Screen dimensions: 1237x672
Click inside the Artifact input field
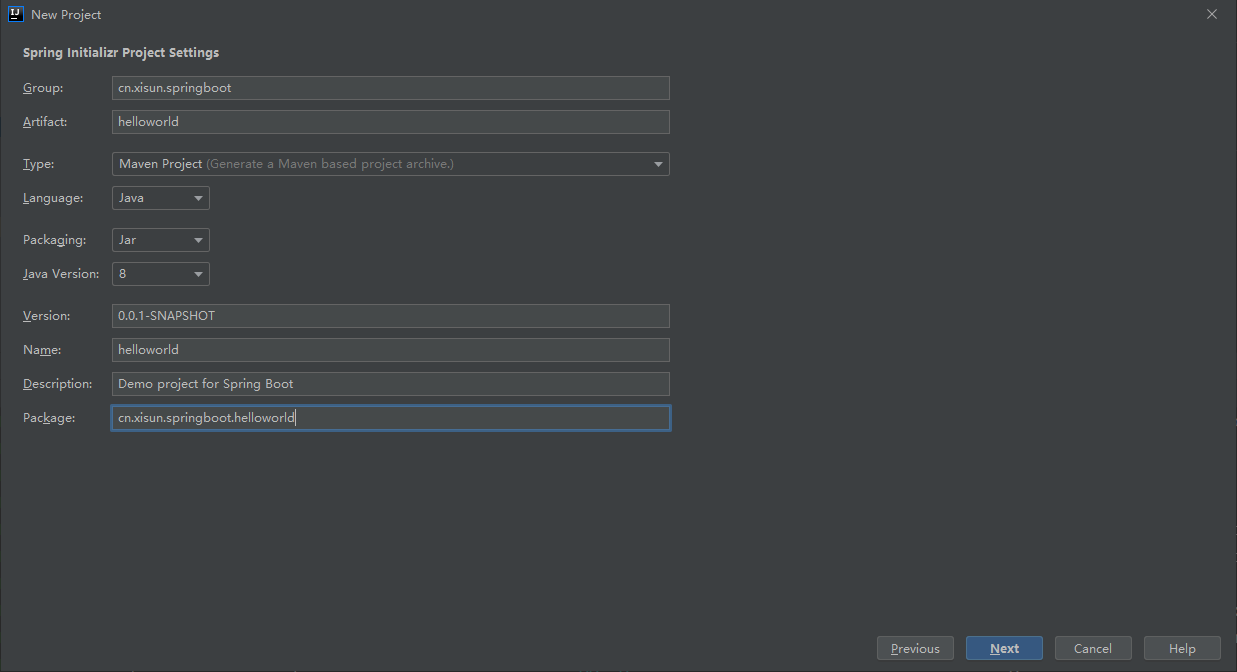[x=390, y=122]
